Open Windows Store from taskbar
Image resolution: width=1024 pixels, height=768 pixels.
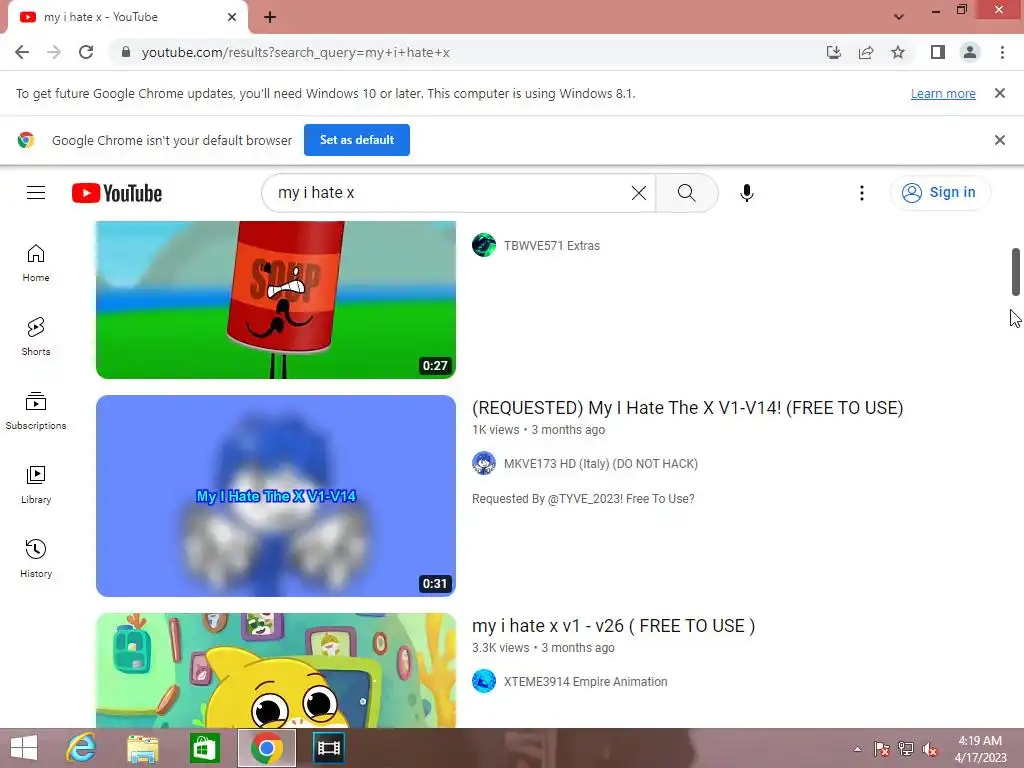click(204, 748)
